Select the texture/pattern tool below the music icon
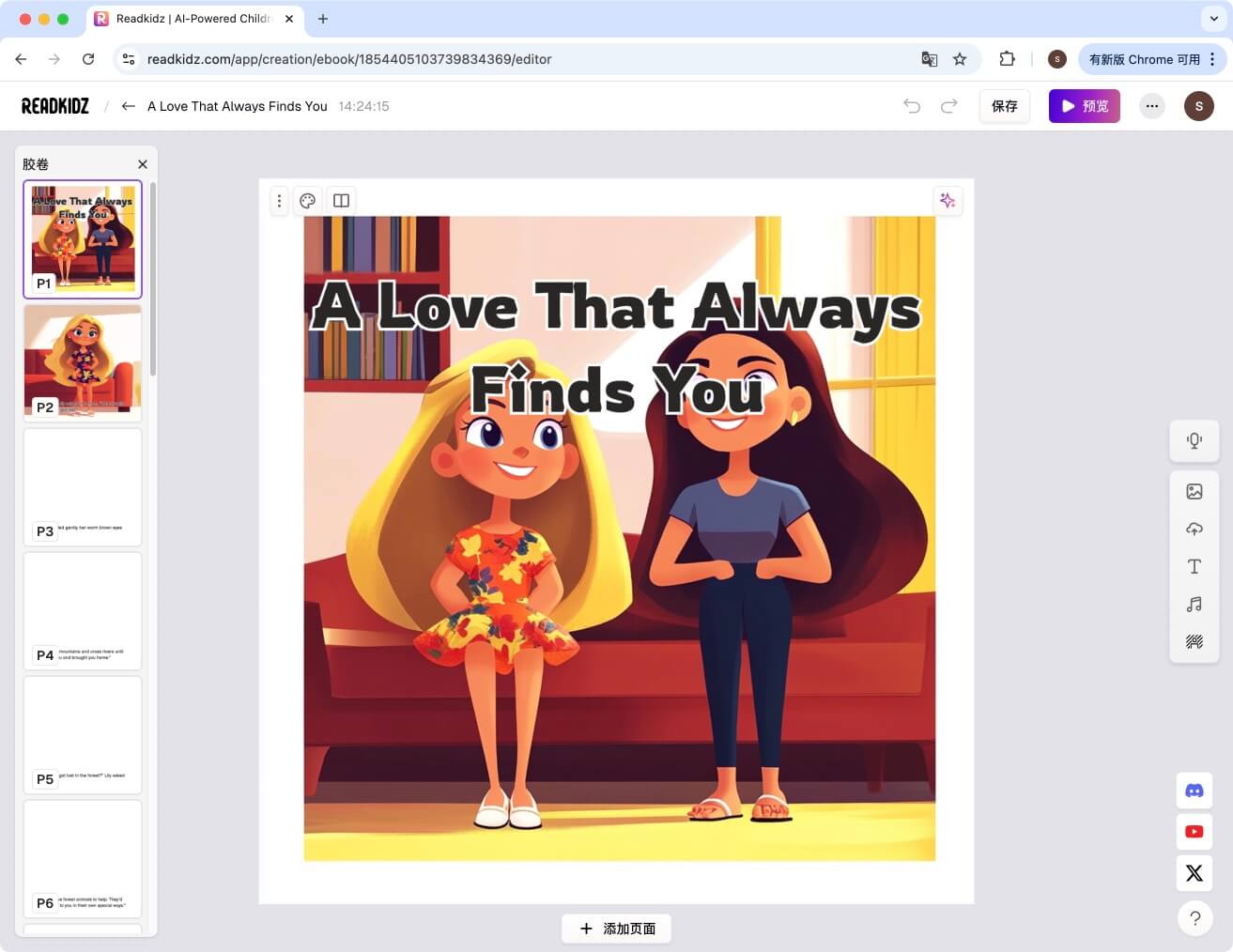Screen dimensions: 1233x952 click(x=1194, y=641)
